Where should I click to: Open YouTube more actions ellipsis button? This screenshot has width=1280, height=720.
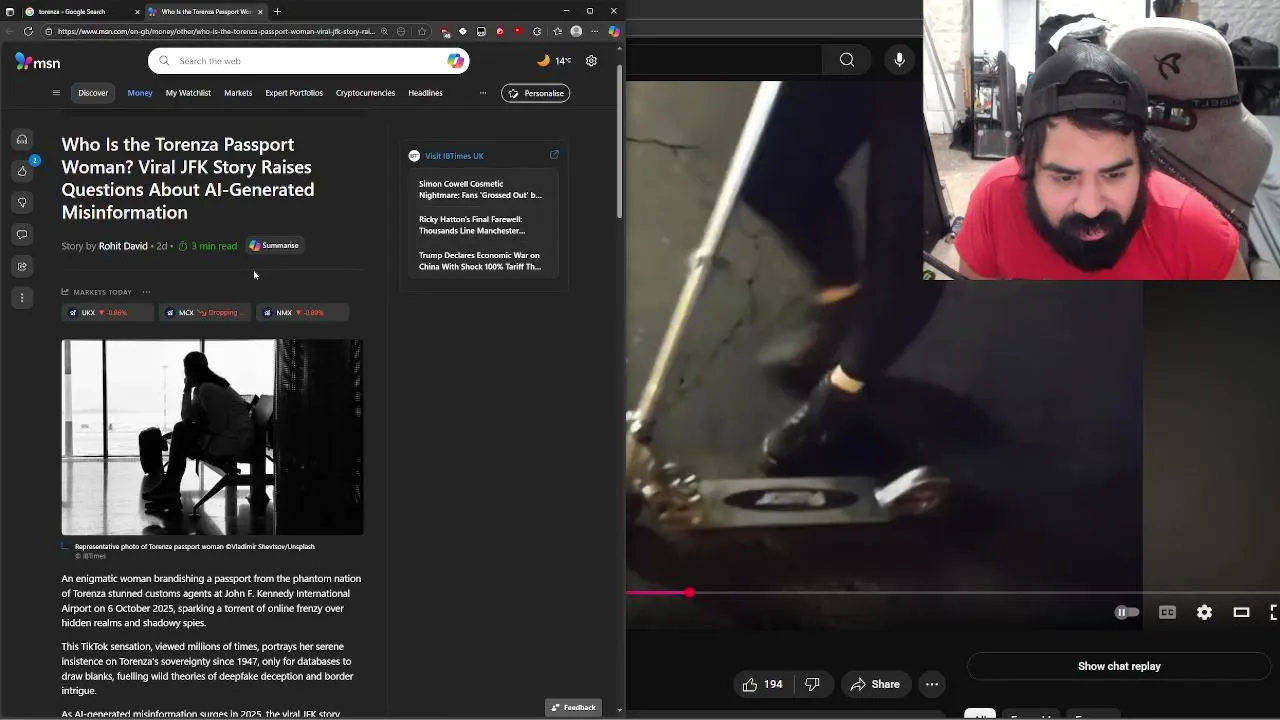tap(932, 684)
